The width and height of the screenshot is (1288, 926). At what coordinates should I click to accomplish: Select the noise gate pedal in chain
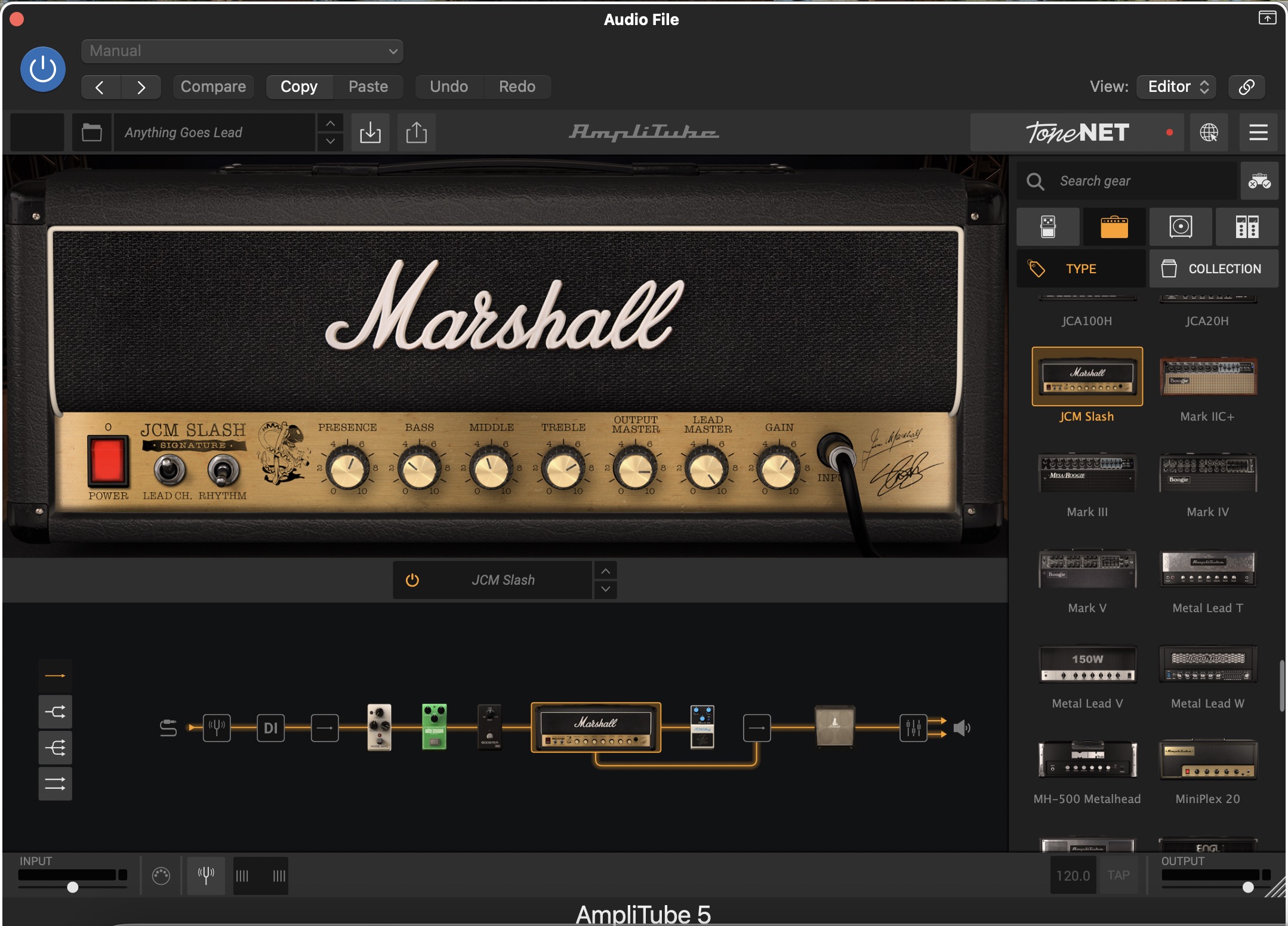[379, 727]
